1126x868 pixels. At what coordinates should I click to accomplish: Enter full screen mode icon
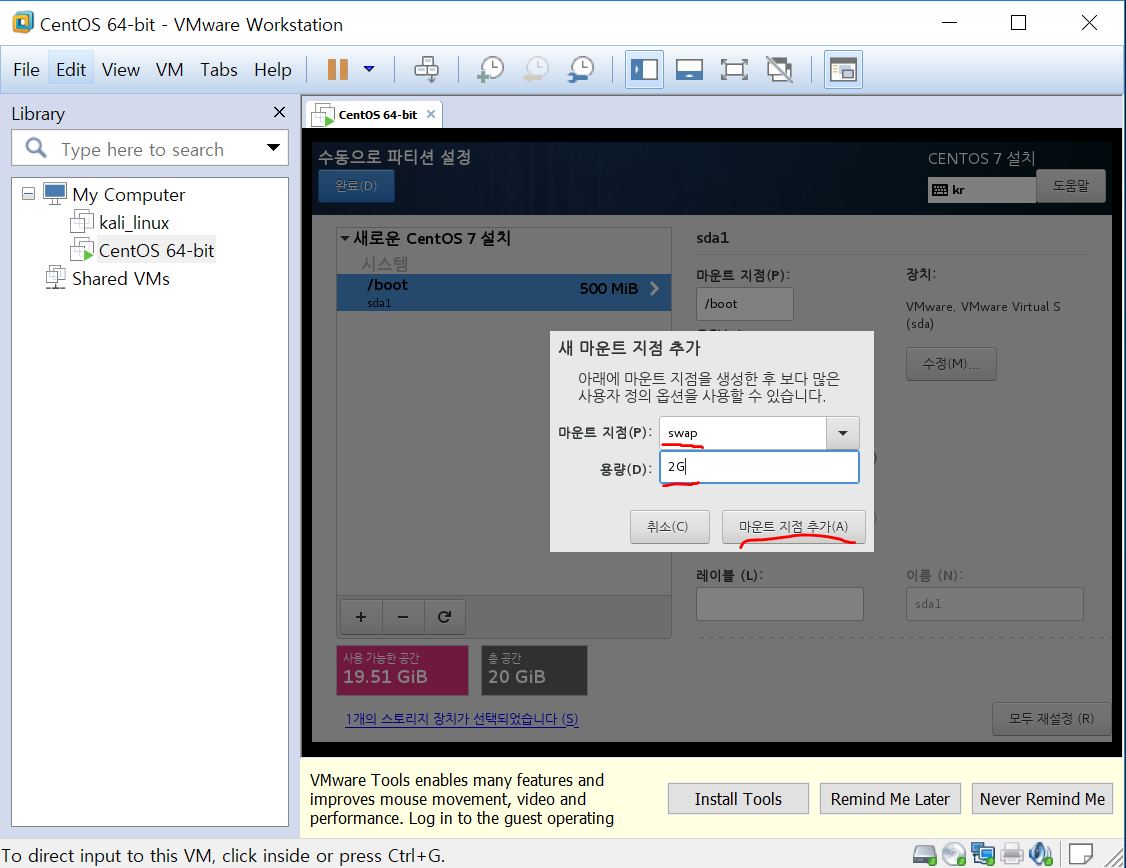pyautogui.click(x=734, y=70)
